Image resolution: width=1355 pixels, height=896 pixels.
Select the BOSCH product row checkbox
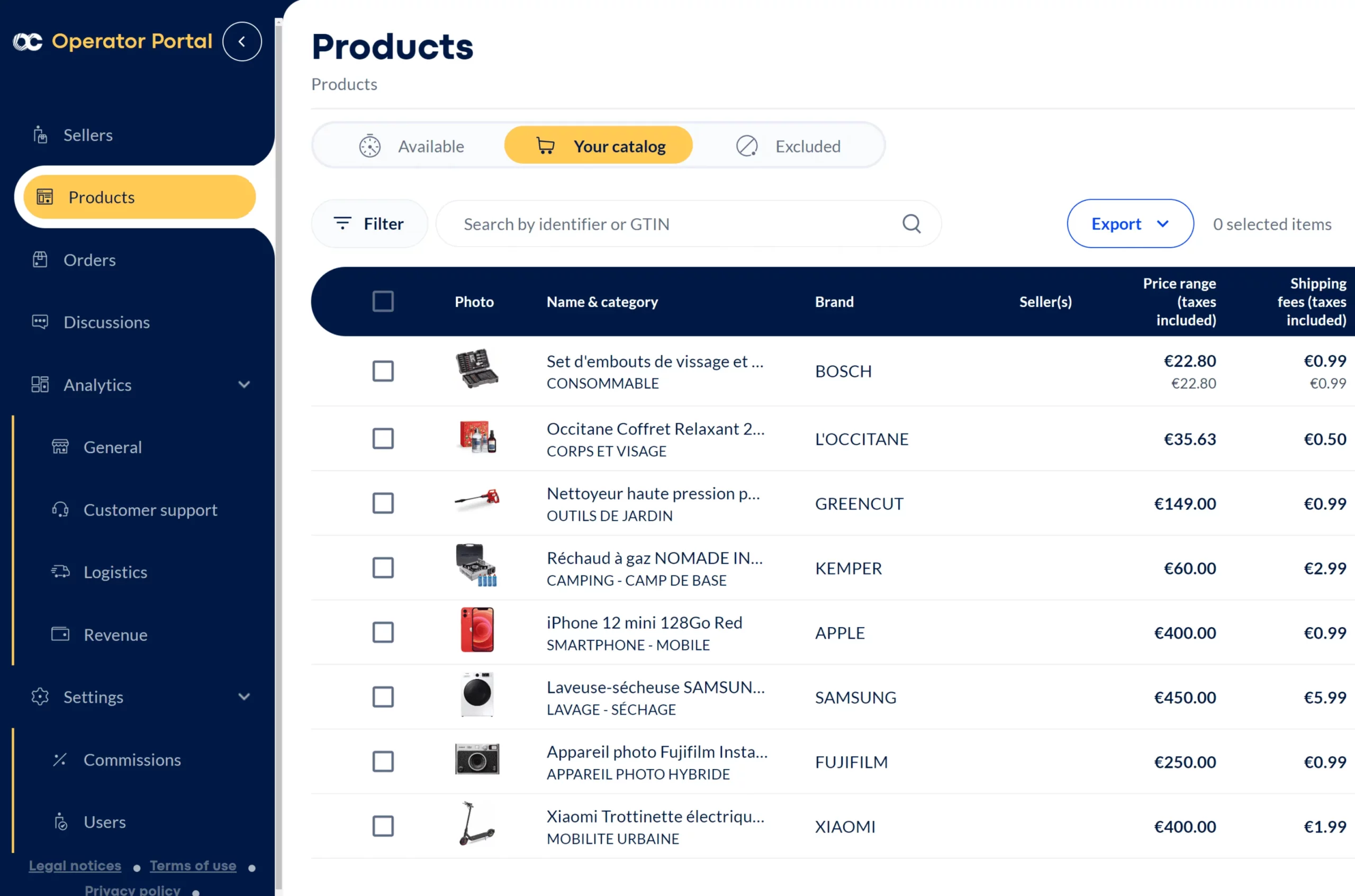tap(383, 371)
